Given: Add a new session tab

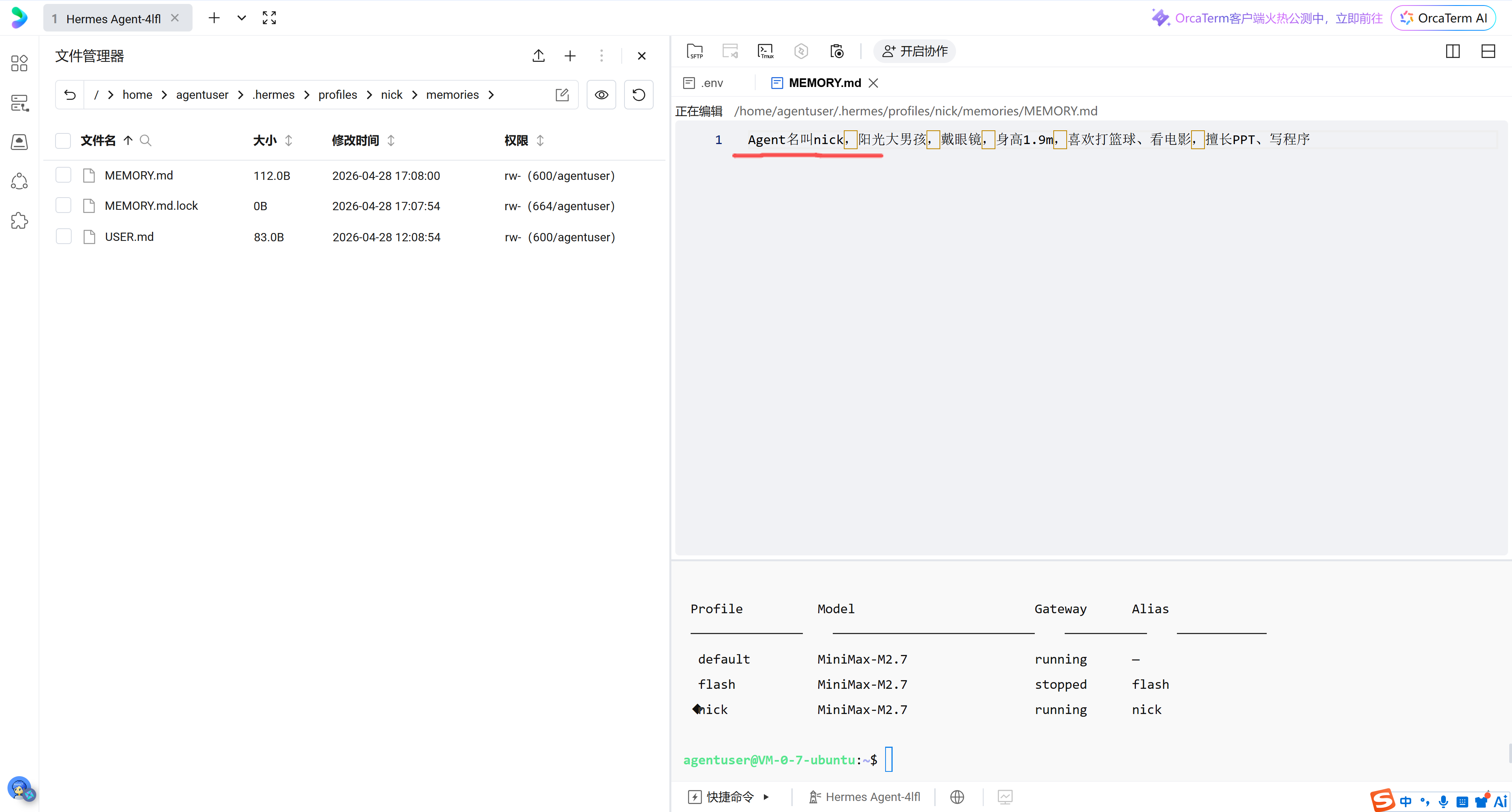Looking at the screenshot, I should point(214,18).
